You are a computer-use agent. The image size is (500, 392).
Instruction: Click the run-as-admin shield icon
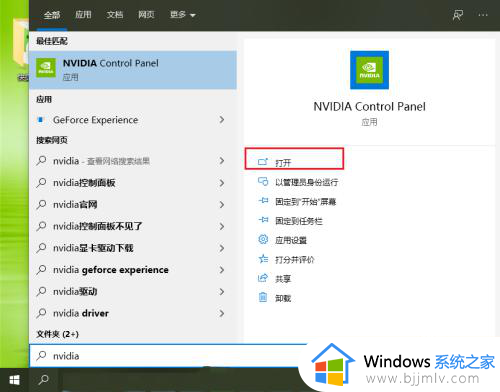pyautogui.click(x=263, y=181)
